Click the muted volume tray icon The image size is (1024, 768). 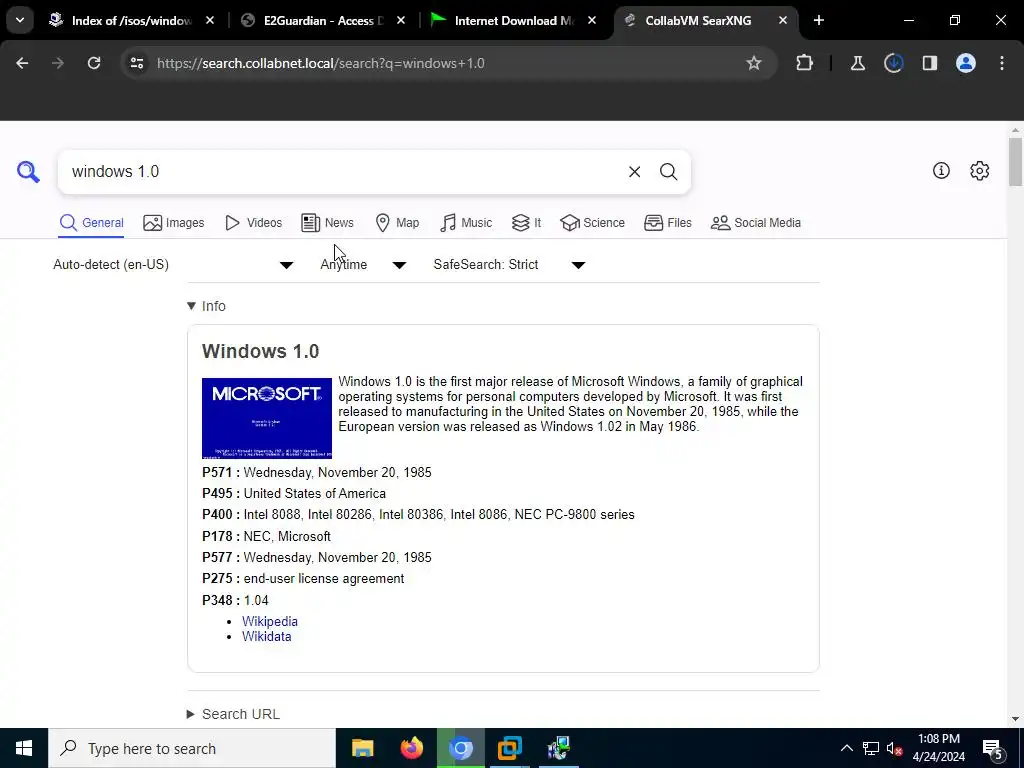tap(894, 748)
